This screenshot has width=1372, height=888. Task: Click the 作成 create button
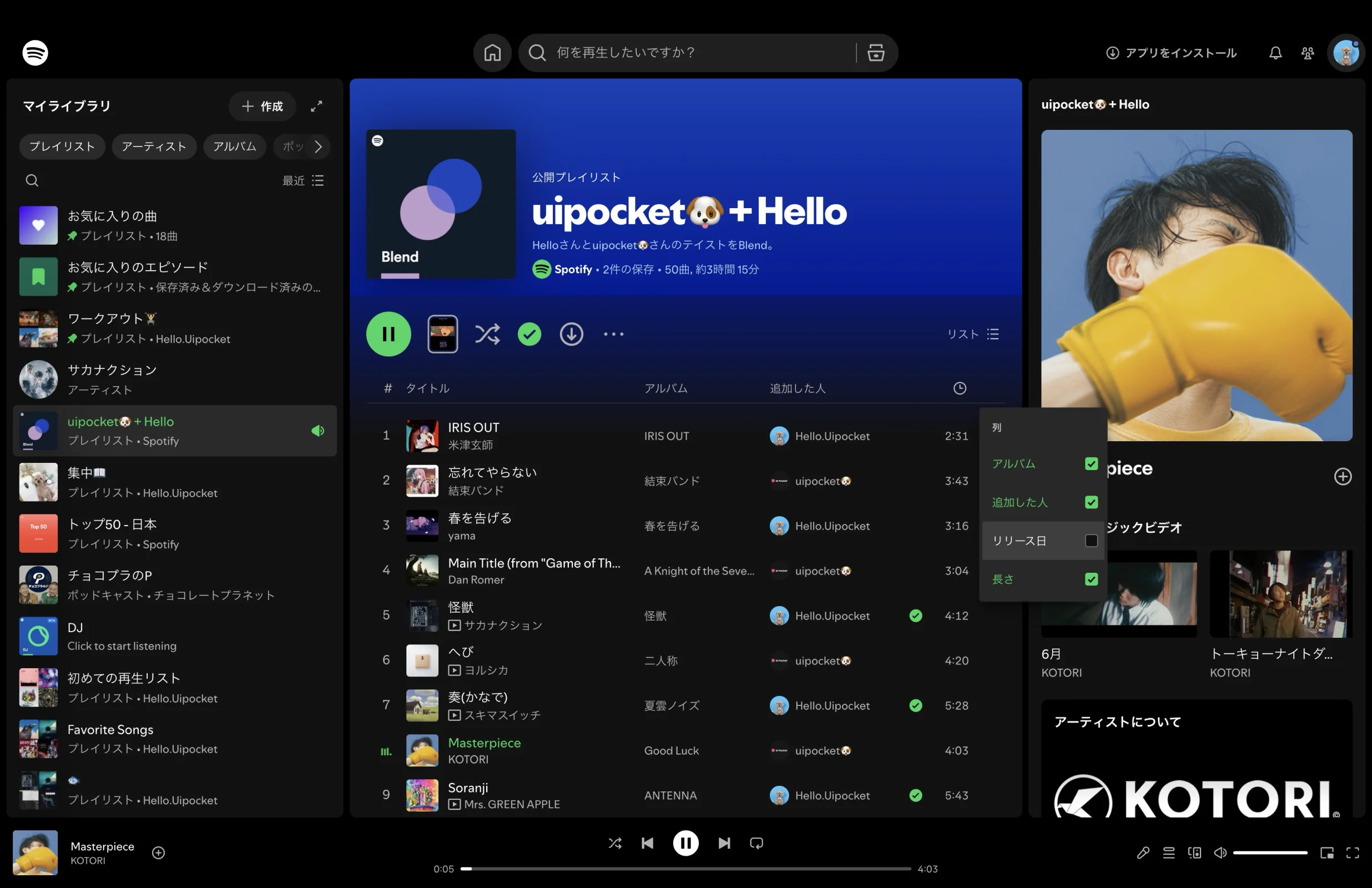point(263,106)
